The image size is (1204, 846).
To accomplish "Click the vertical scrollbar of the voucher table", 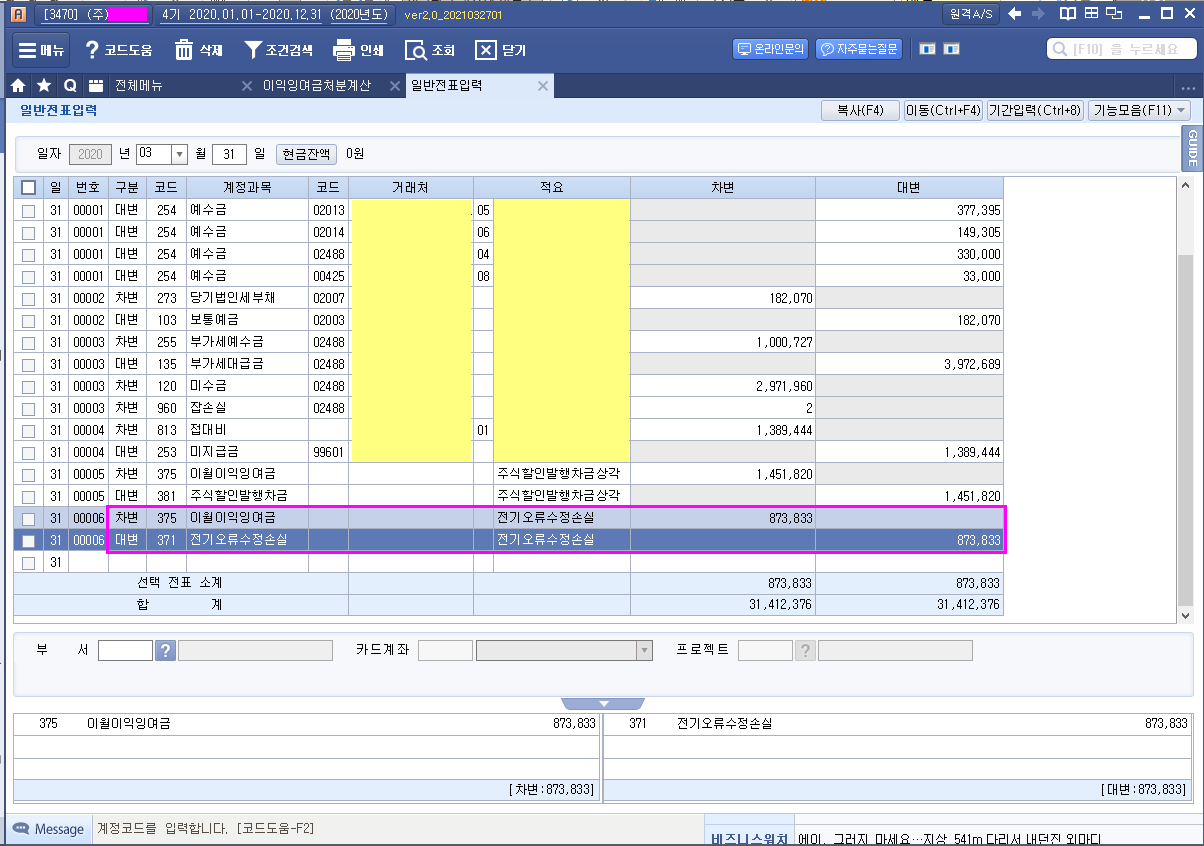I will [1186, 400].
